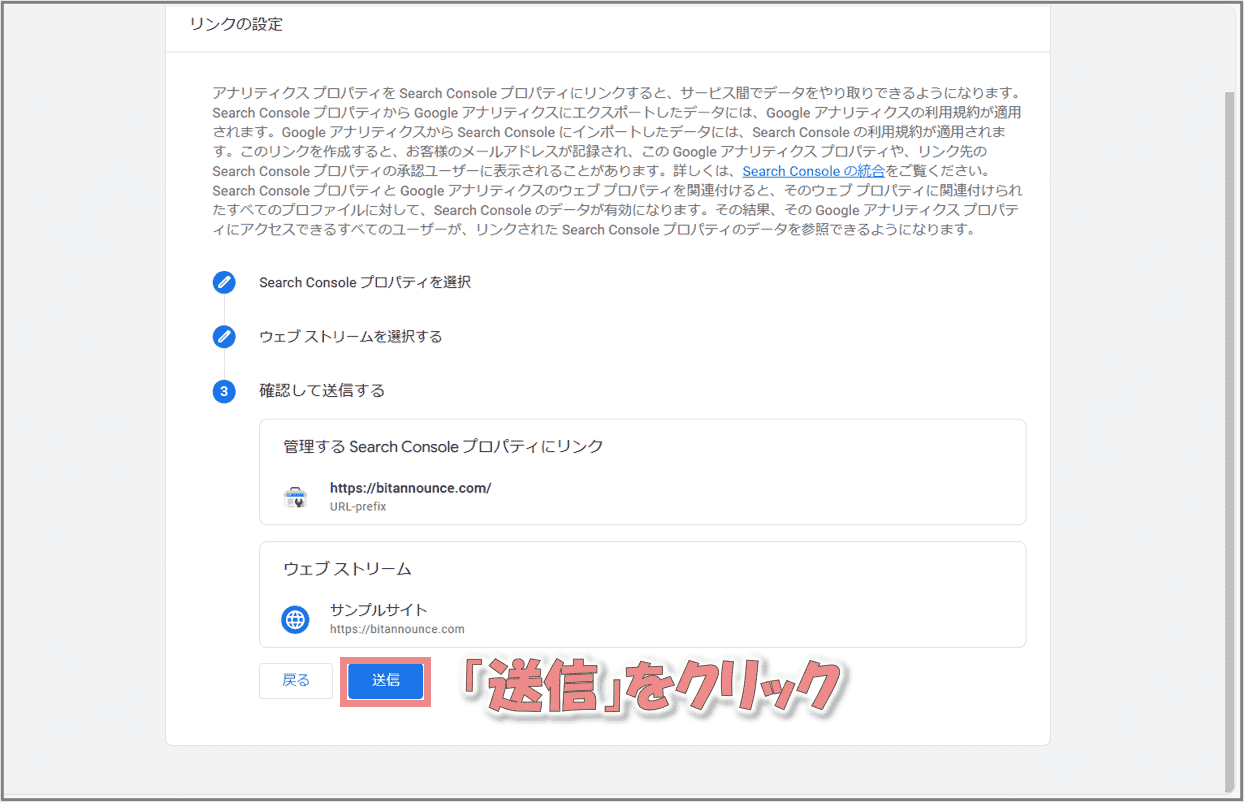The width and height of the screenshot is (1244, 802).
Task: Click the https://bitannounce.com/ property URL
Action: click(410, 488)
